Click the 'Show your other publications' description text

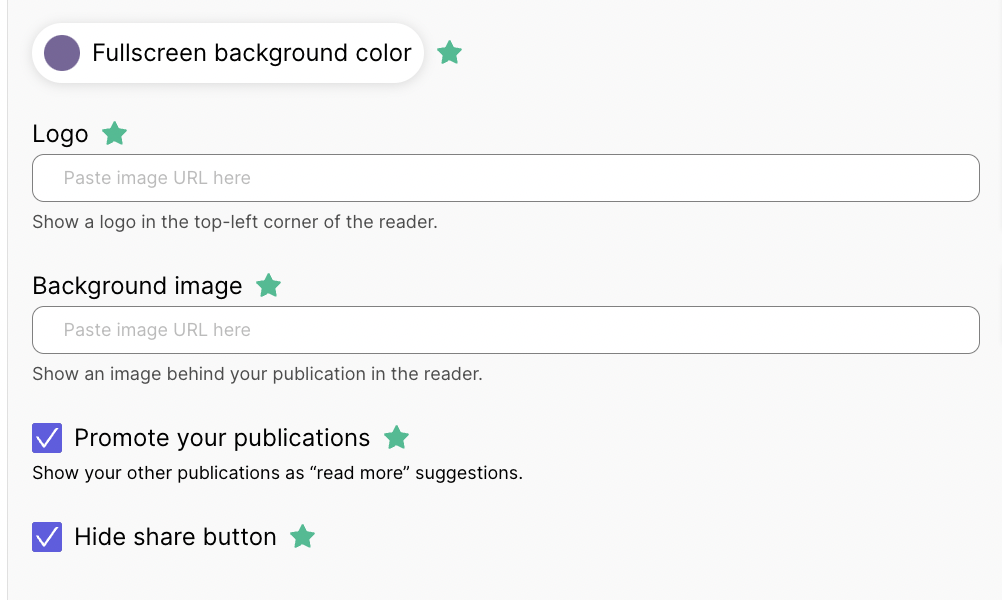(x=277, y=473)
